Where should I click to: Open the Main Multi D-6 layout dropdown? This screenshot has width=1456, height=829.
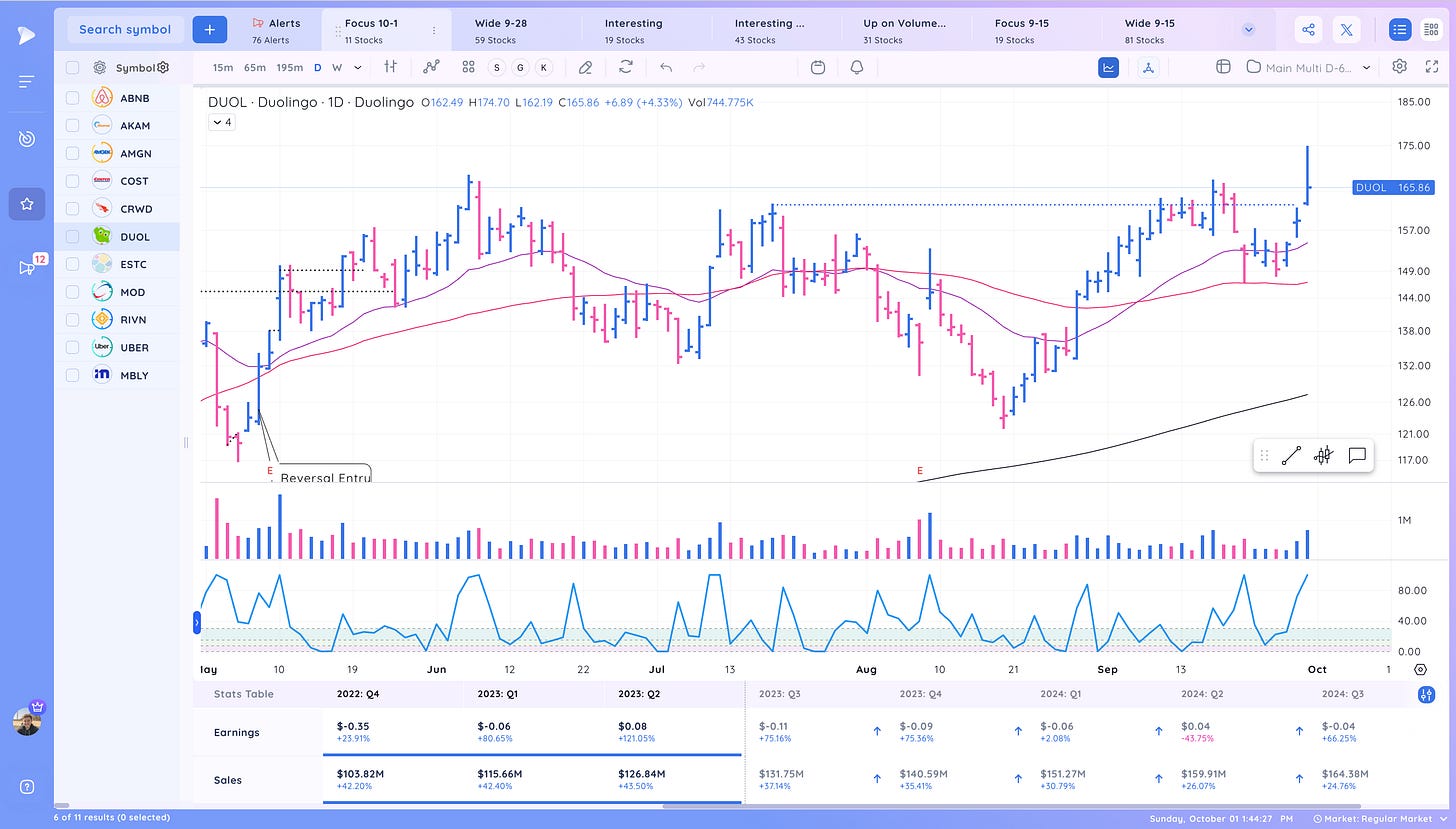[x=1311, y=67]
